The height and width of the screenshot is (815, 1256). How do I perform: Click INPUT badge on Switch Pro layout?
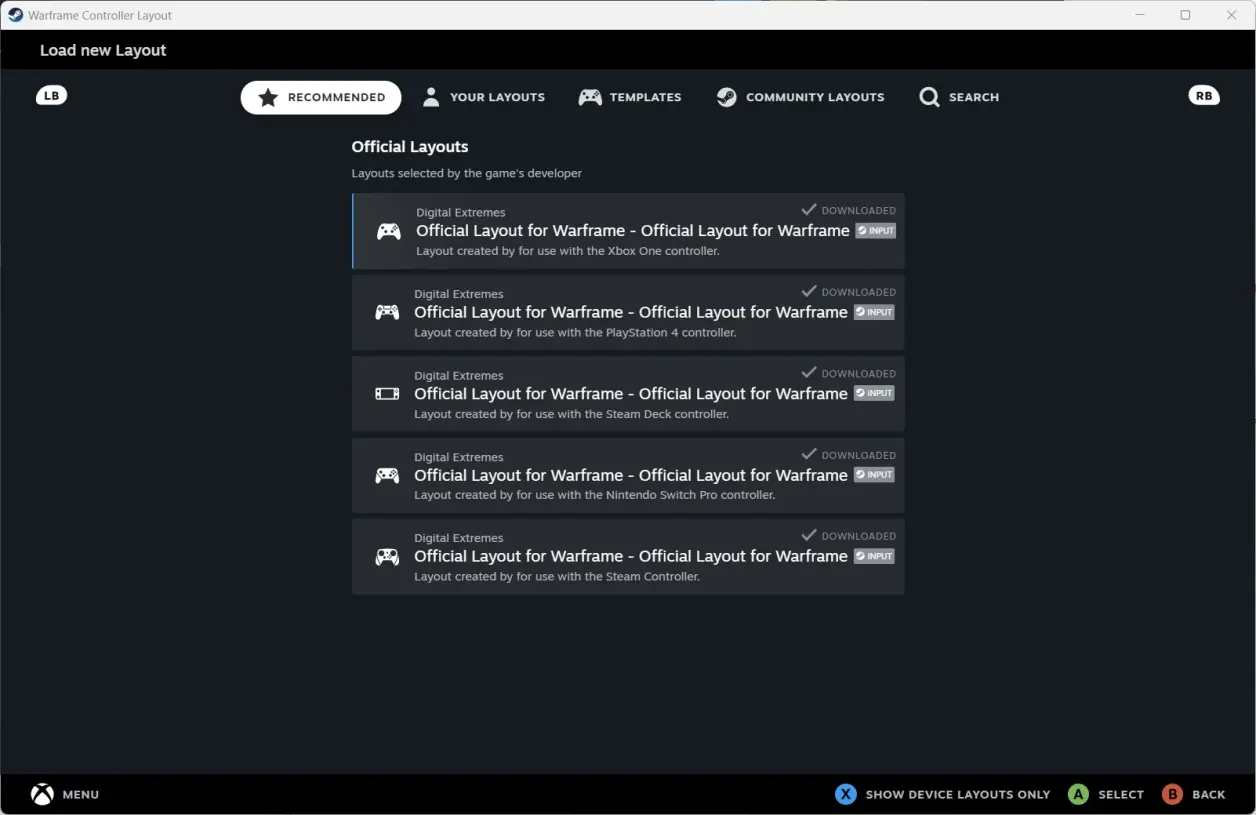(x=874, y=475)
